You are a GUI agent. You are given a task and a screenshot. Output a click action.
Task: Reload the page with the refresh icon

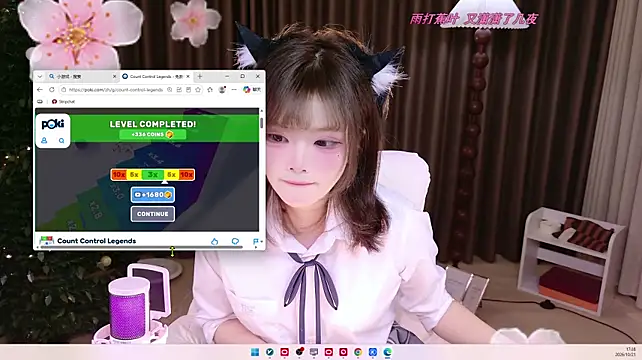click(52, 89)
